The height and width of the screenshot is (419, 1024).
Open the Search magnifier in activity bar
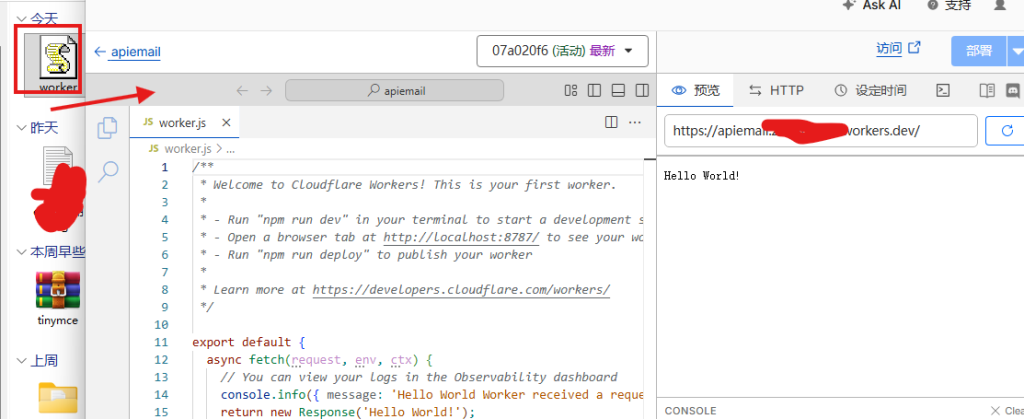coord(108,172)
